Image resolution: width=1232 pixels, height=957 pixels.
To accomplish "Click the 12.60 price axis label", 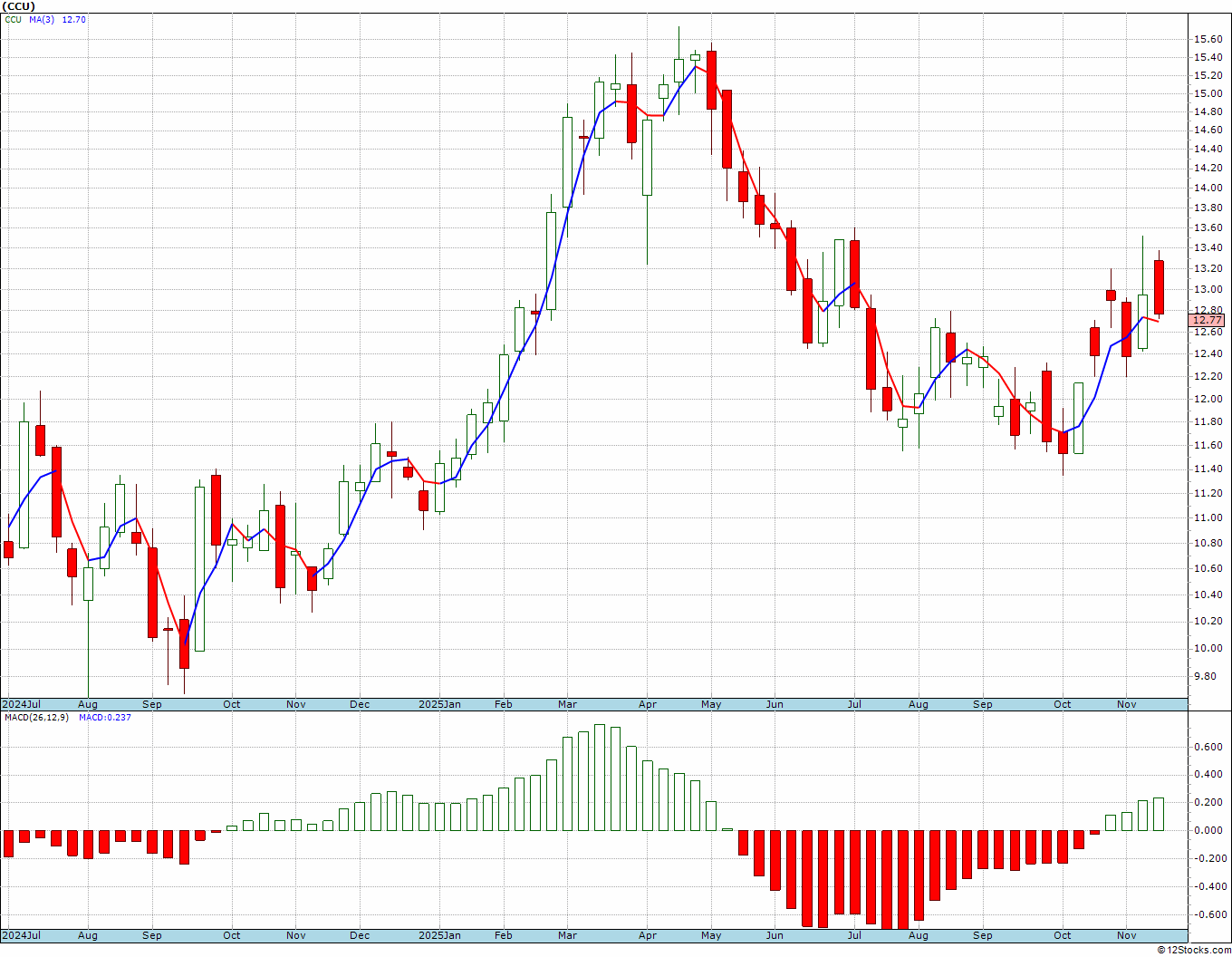I will (x=1208, y=333).
